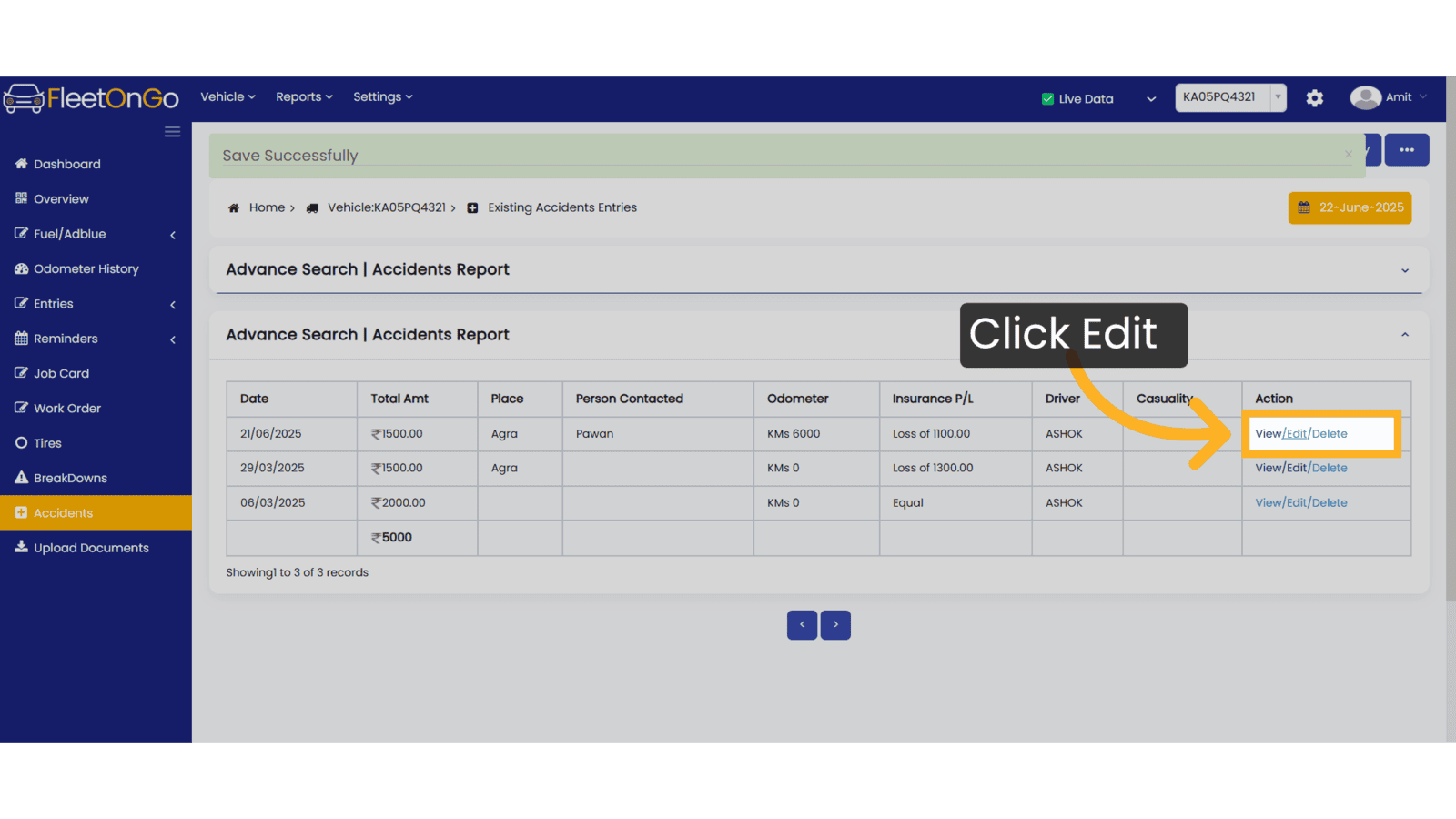Open the KA05PQ4321 vehicle selector
Viewport: 1456px width, 819px height.
click(x=1230, y=97)
